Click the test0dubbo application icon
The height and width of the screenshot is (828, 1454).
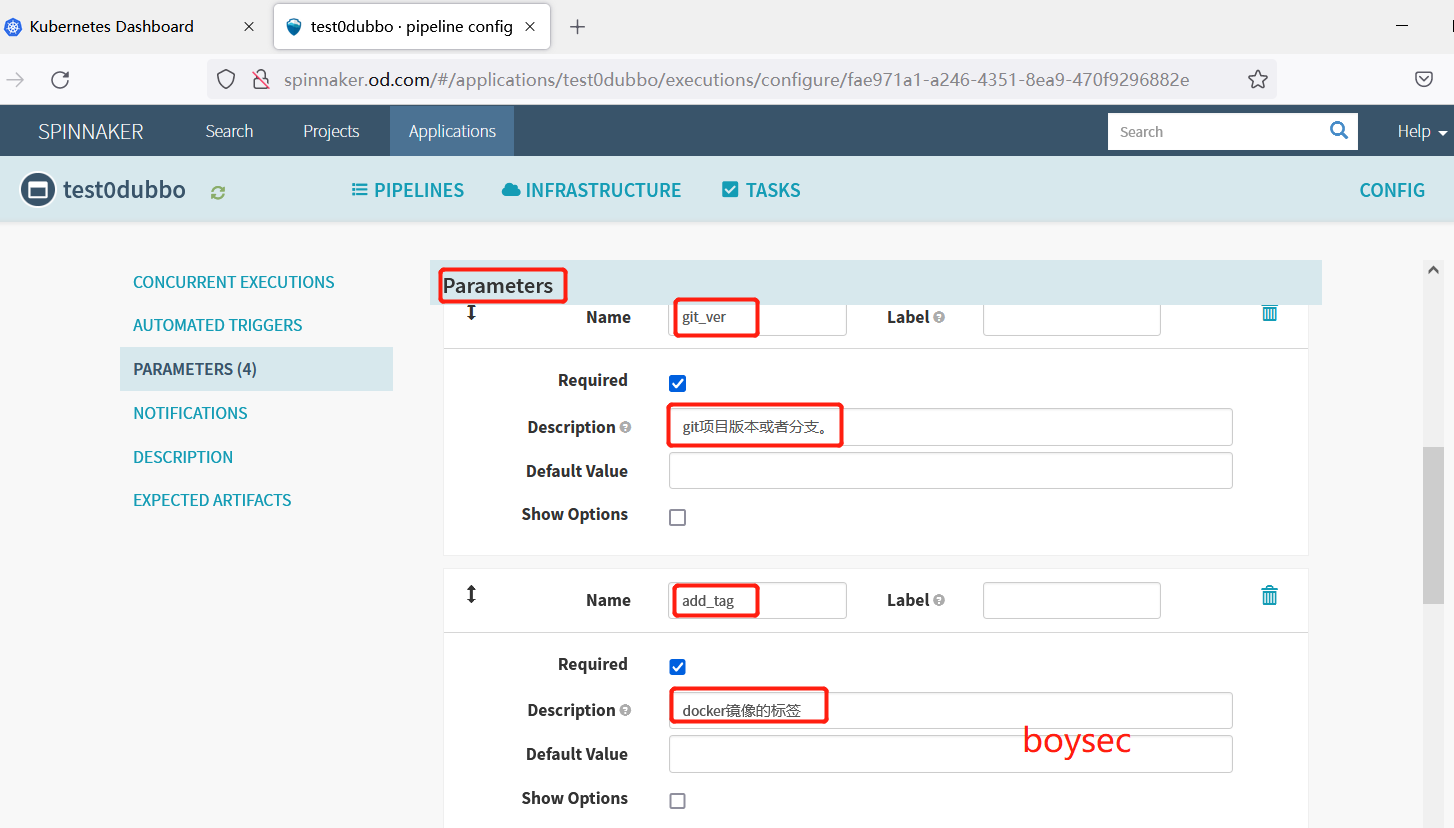37,189
